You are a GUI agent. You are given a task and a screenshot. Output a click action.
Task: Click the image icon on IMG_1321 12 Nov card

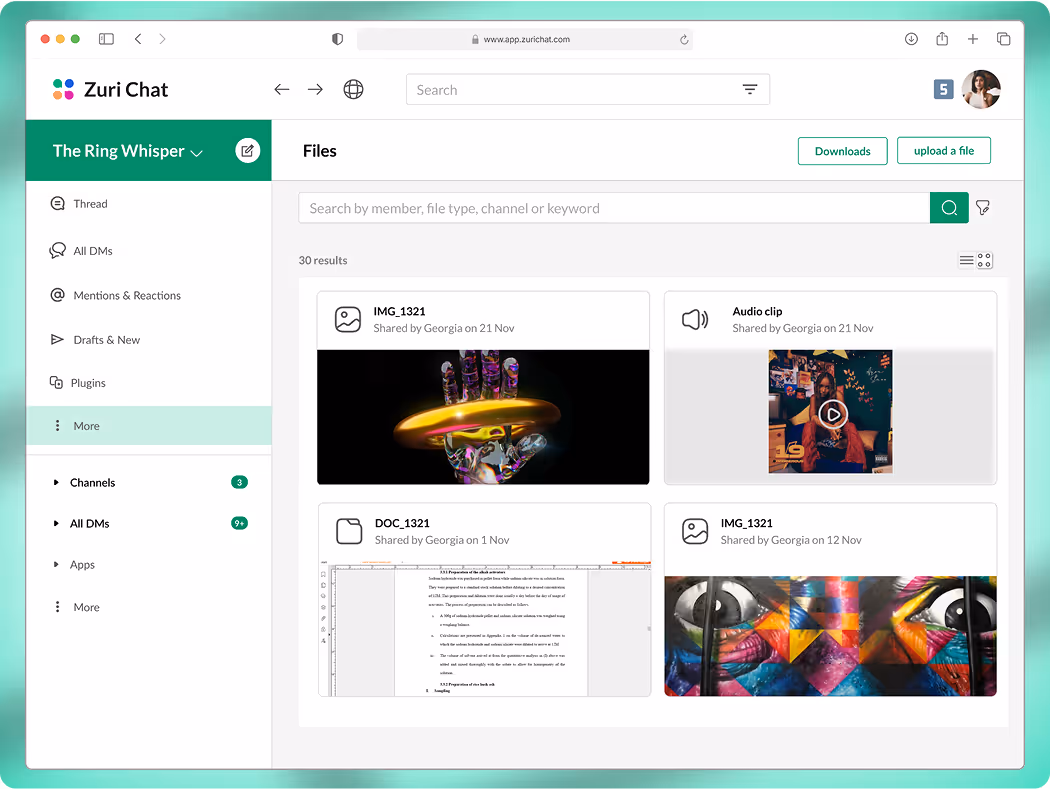[695, 531]
